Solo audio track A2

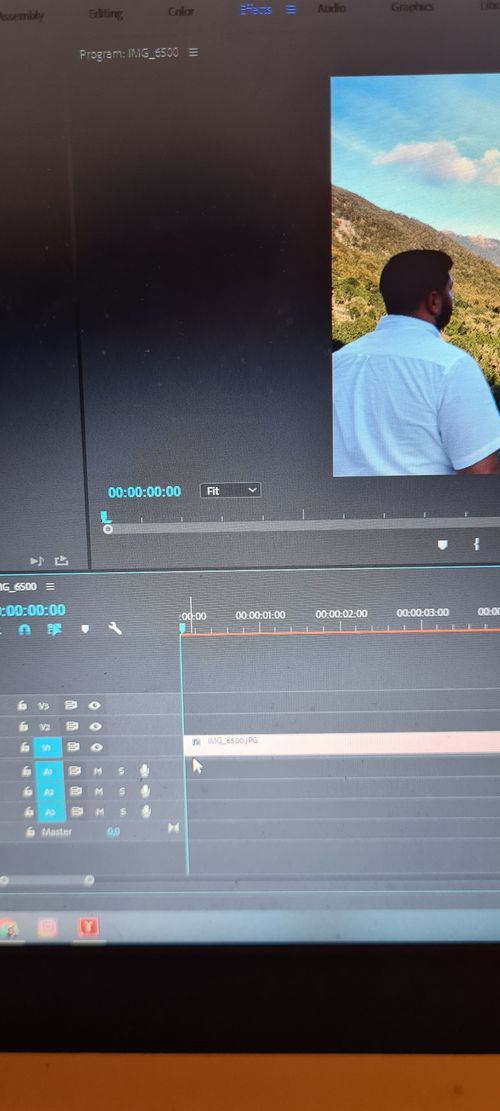[122, 791]
